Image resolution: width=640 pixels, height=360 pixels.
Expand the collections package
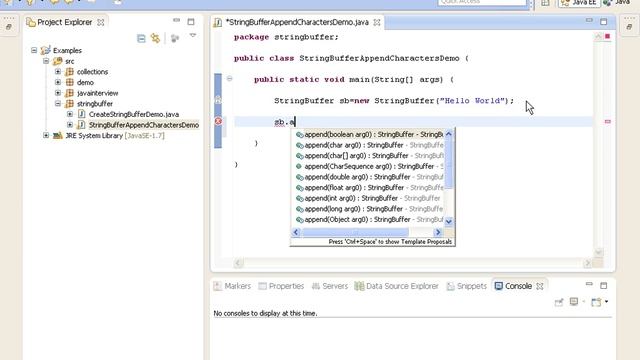coord(58,71)
